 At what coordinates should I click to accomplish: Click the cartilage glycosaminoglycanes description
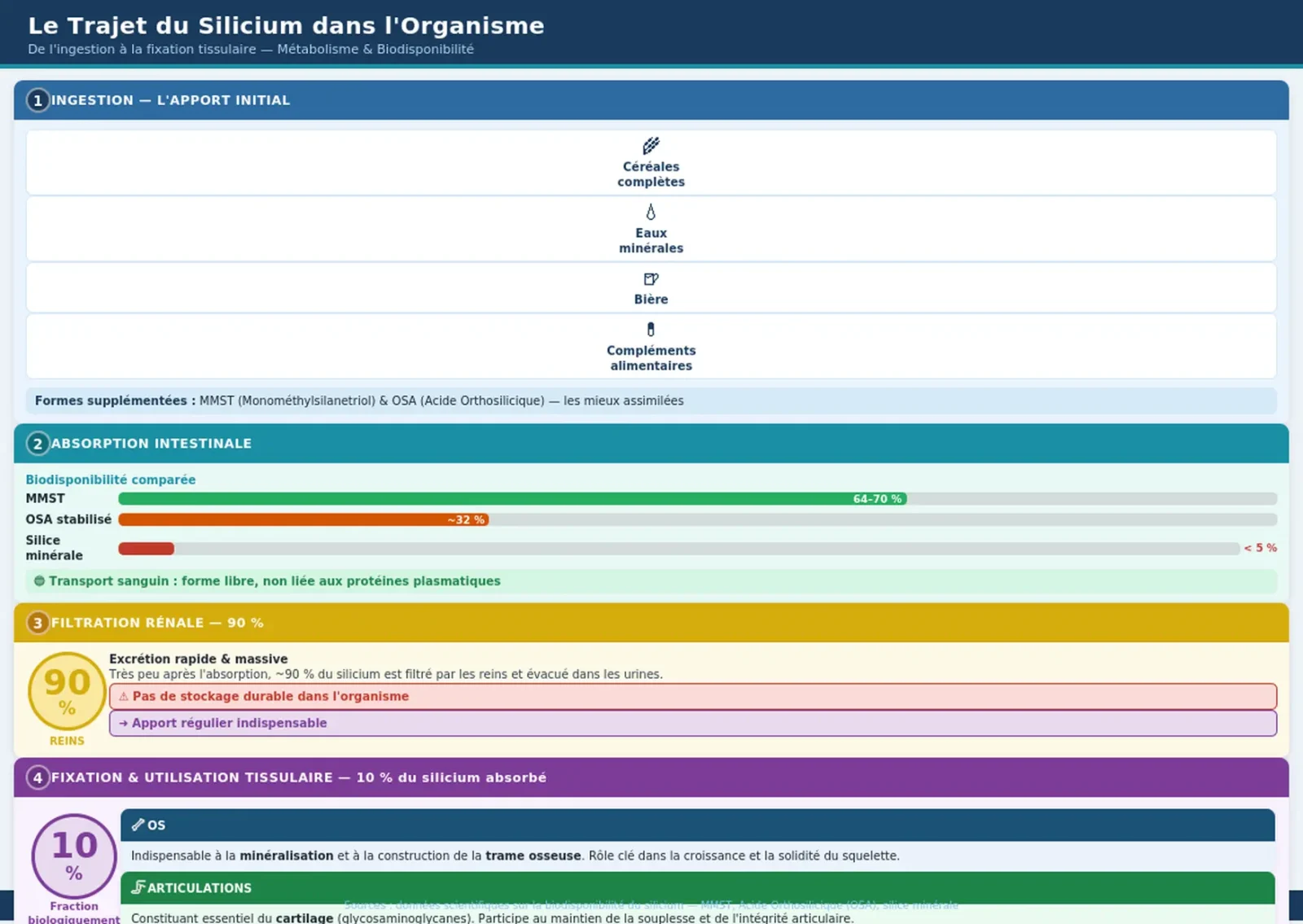[493, 918]
